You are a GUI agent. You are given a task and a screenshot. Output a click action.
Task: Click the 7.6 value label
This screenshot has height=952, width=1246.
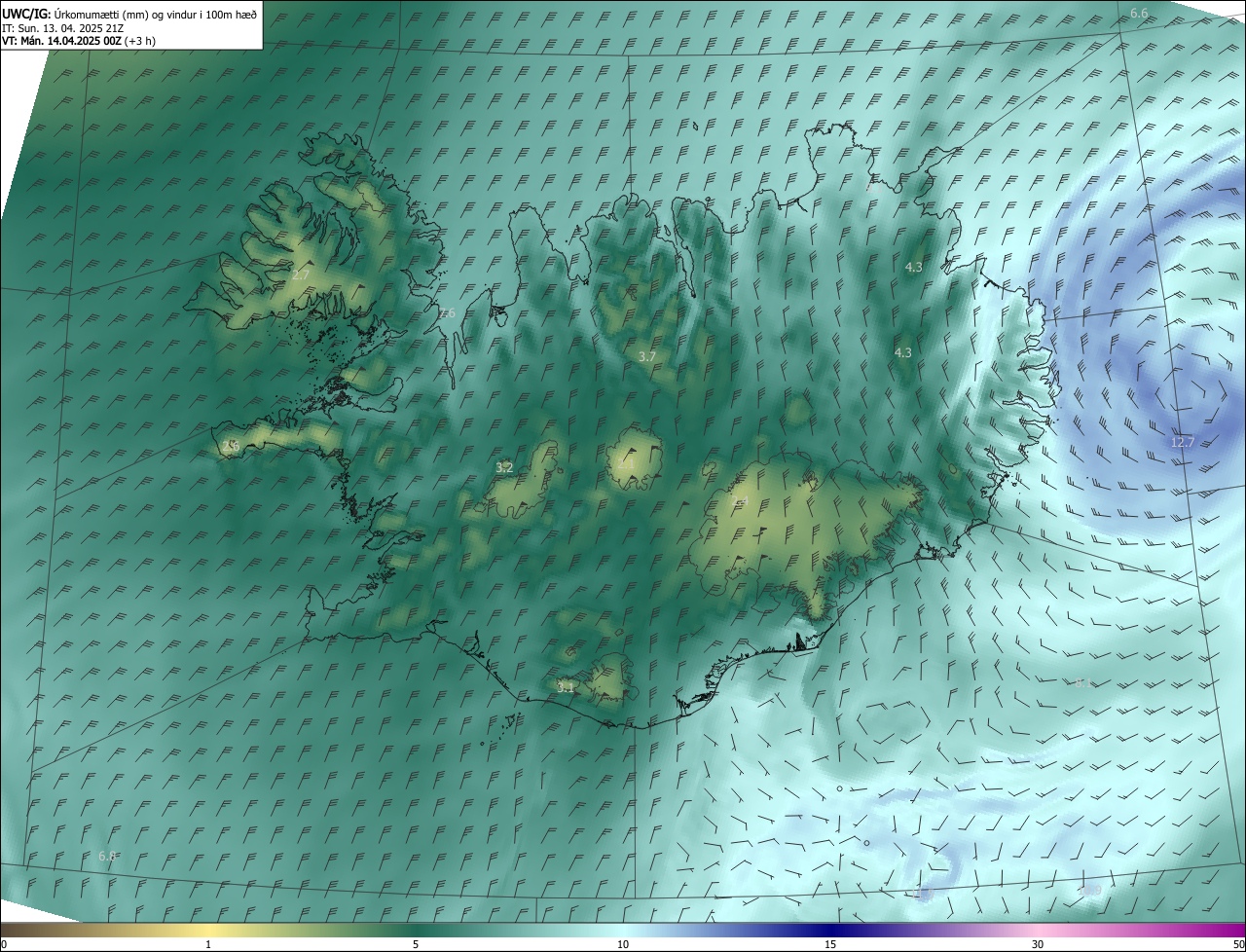click(446, 313)
